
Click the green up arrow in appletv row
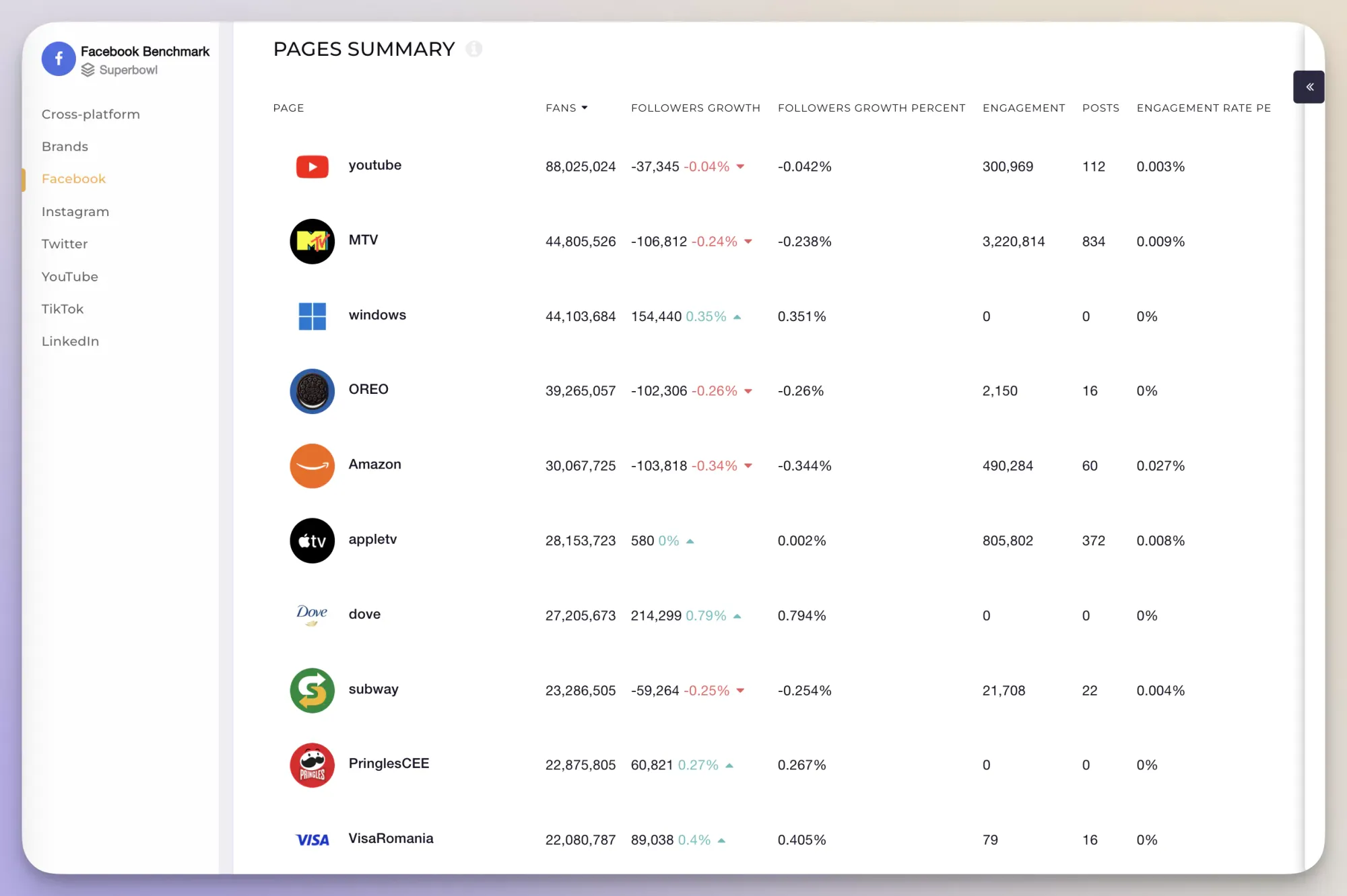click(x=690, y=541)
